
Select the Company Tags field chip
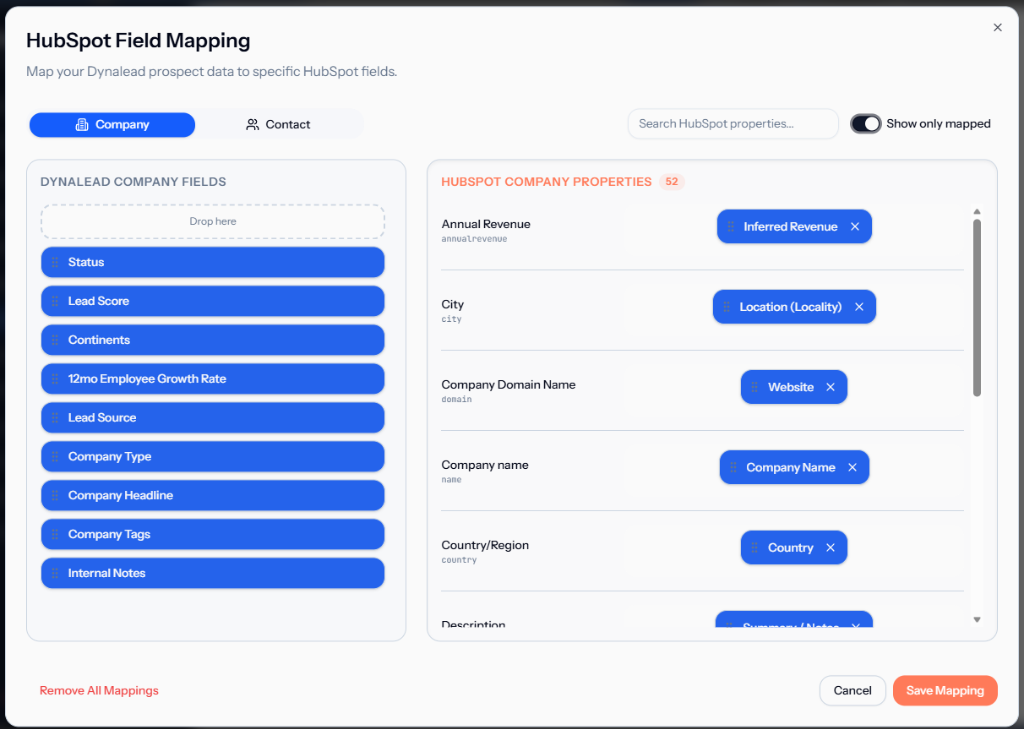point(213,534)
